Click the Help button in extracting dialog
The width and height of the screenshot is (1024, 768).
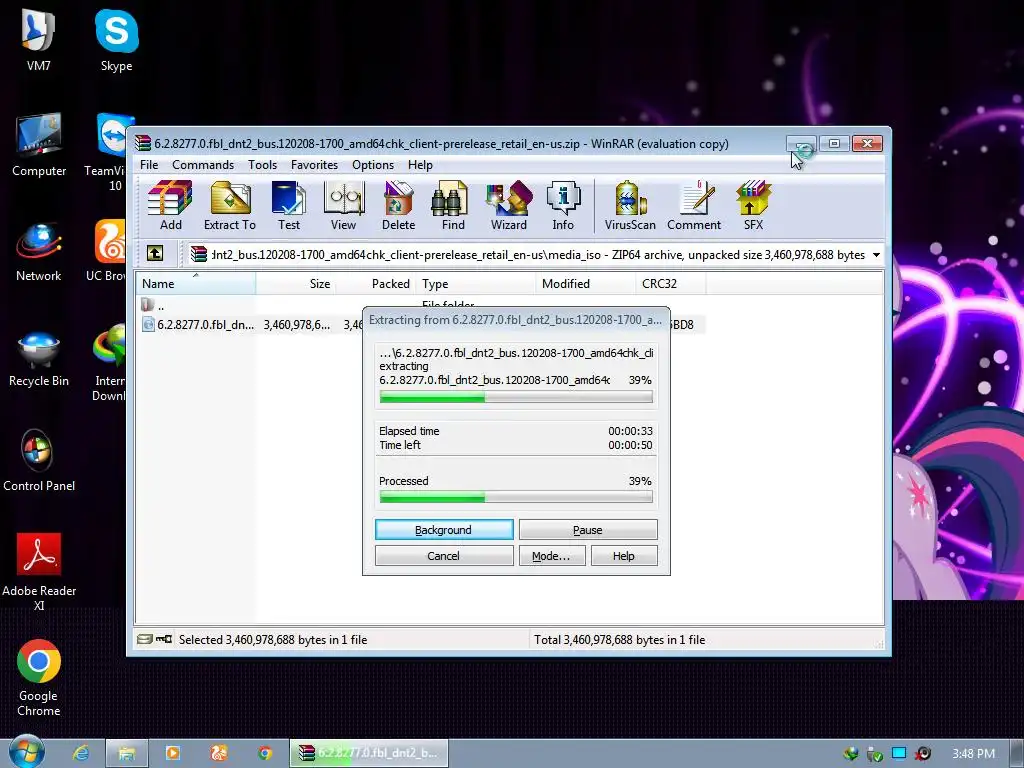pos(624,556)
